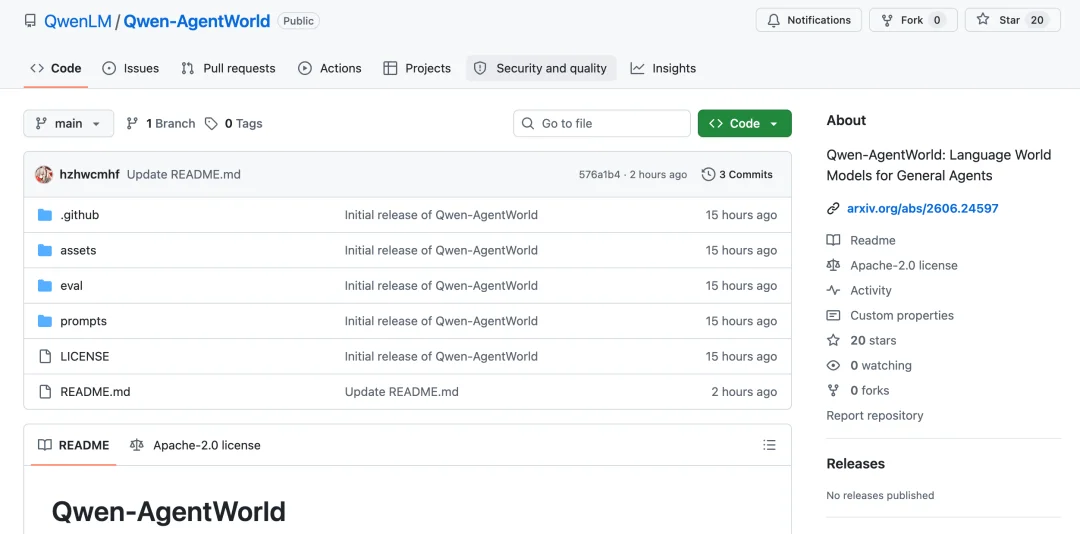
Task: Click the arxiv link chain icon
Action: (x=833, y=208)
